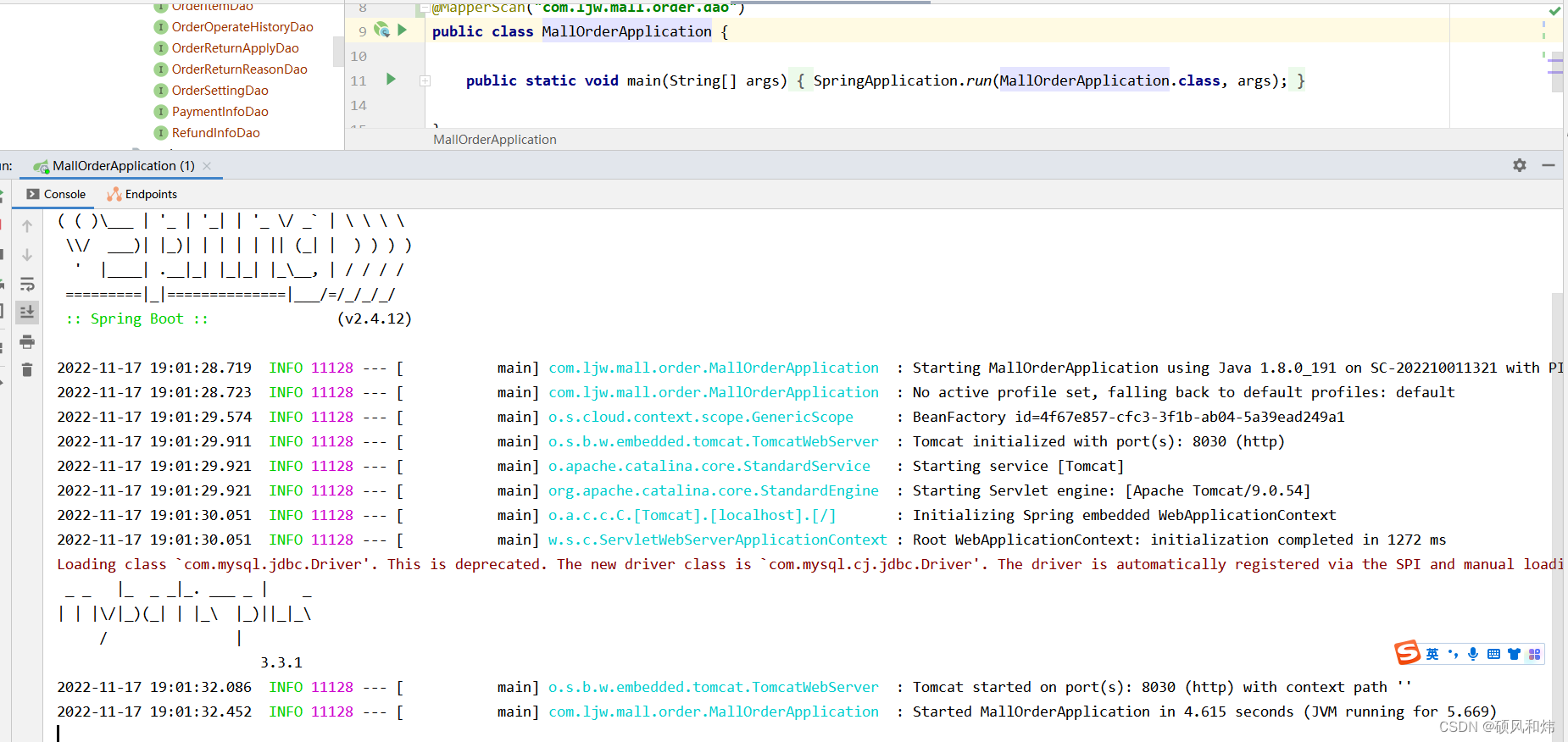The width and height of the screenshot is (1568, 742).
Task: Clear console output with the trash icon
Action: pos(27,370)
